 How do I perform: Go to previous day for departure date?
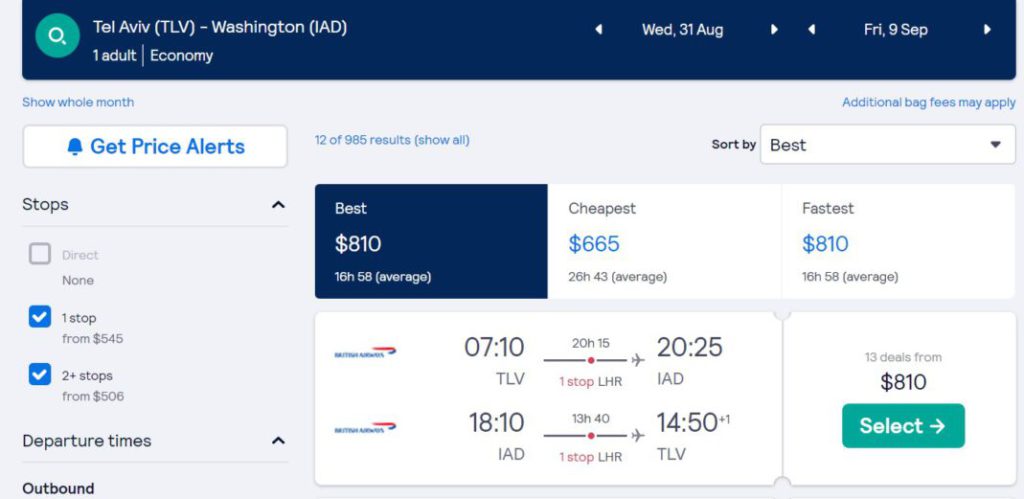coord(598,29)
